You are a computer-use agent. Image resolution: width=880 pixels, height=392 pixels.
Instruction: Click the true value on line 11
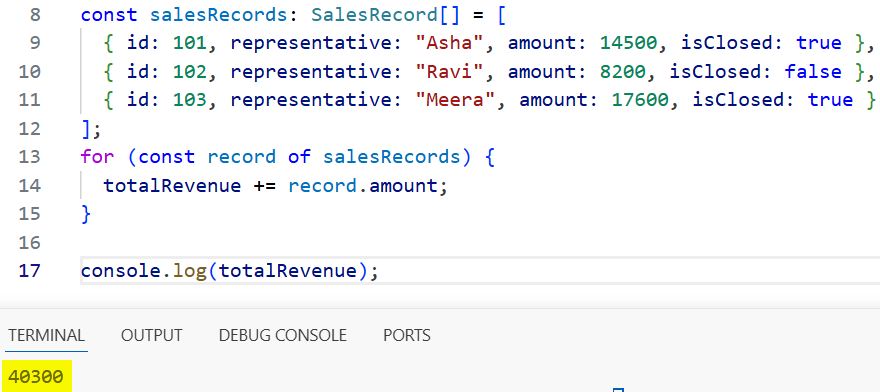click(x=831, y=100)
